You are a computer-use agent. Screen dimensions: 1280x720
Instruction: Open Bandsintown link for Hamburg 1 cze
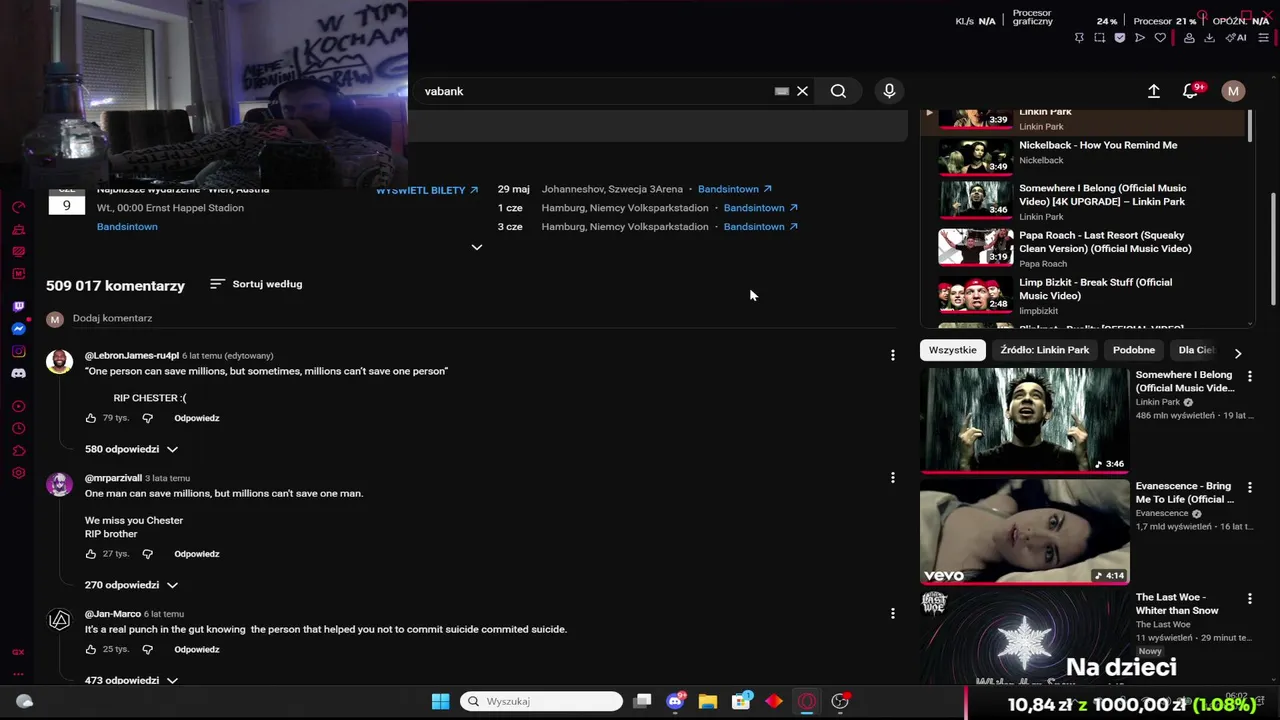click(761, 208)
